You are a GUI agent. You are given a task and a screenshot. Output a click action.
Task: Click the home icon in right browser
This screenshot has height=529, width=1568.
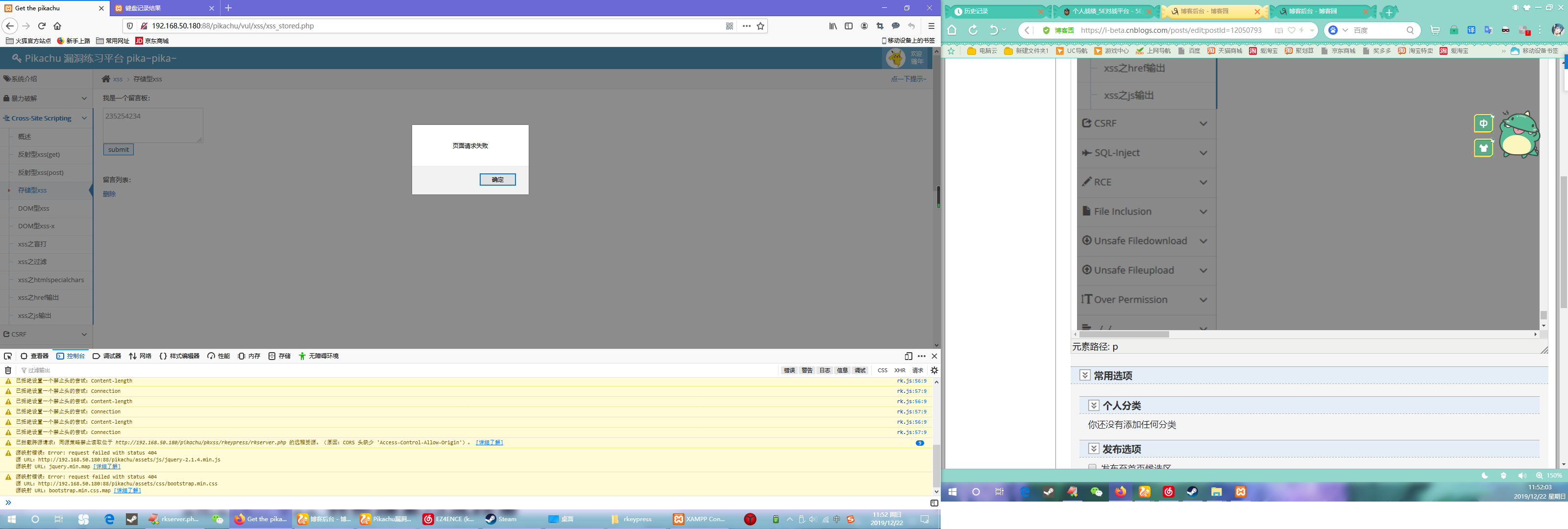[952, 30]
